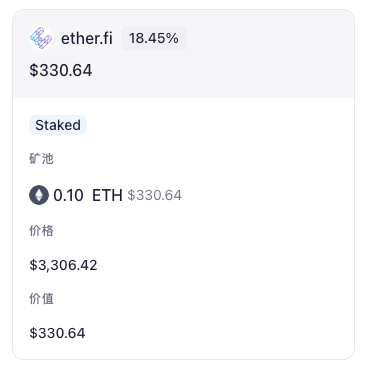
Task: Select the $330.64 amount under 价值
Action: [x=57, y=333]
